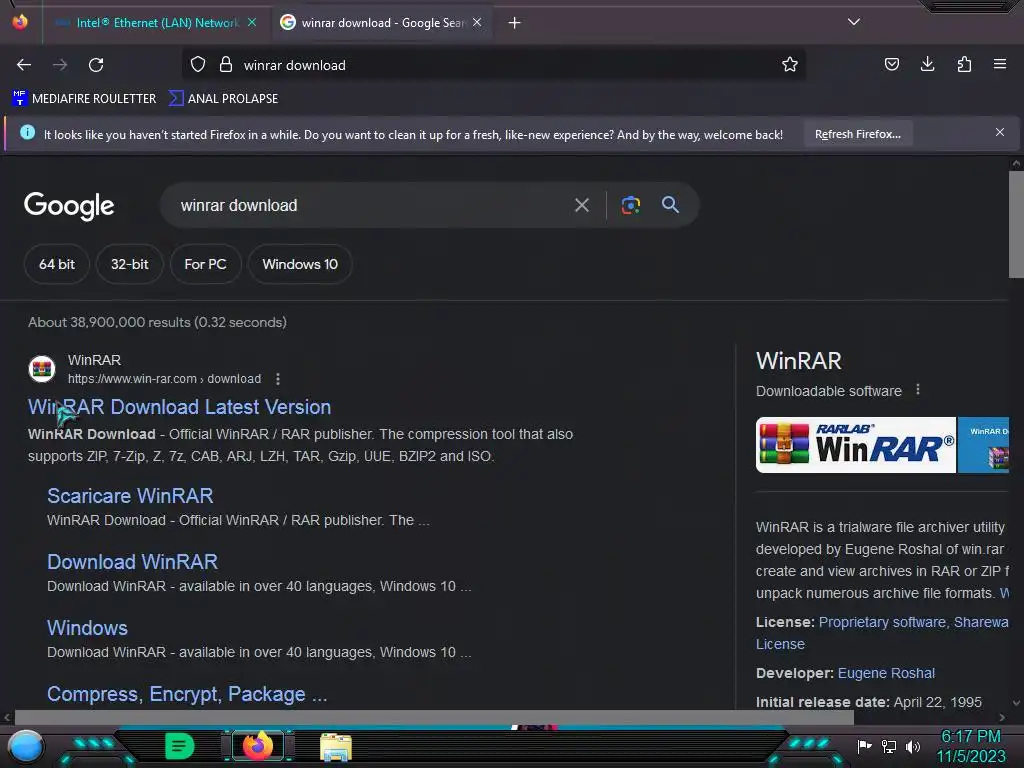Open the Extensions puzzle icon
This screenshot has width=1024, height=768.
tap(964, 64)
